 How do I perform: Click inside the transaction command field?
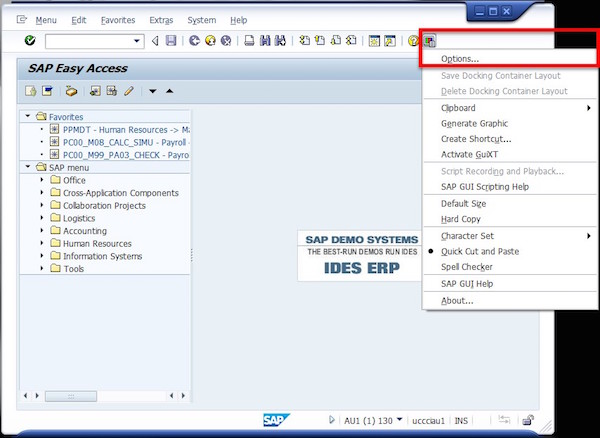pos(88,41)
